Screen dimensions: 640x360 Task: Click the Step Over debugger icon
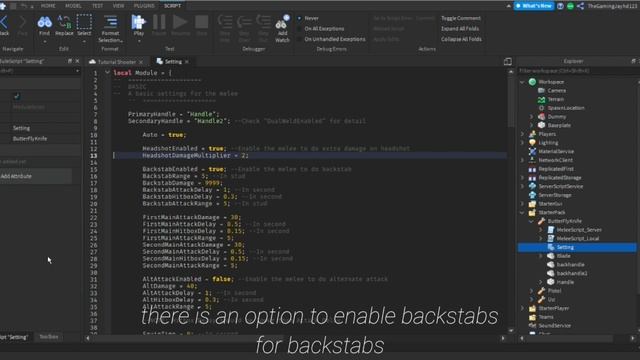point(244,22)
